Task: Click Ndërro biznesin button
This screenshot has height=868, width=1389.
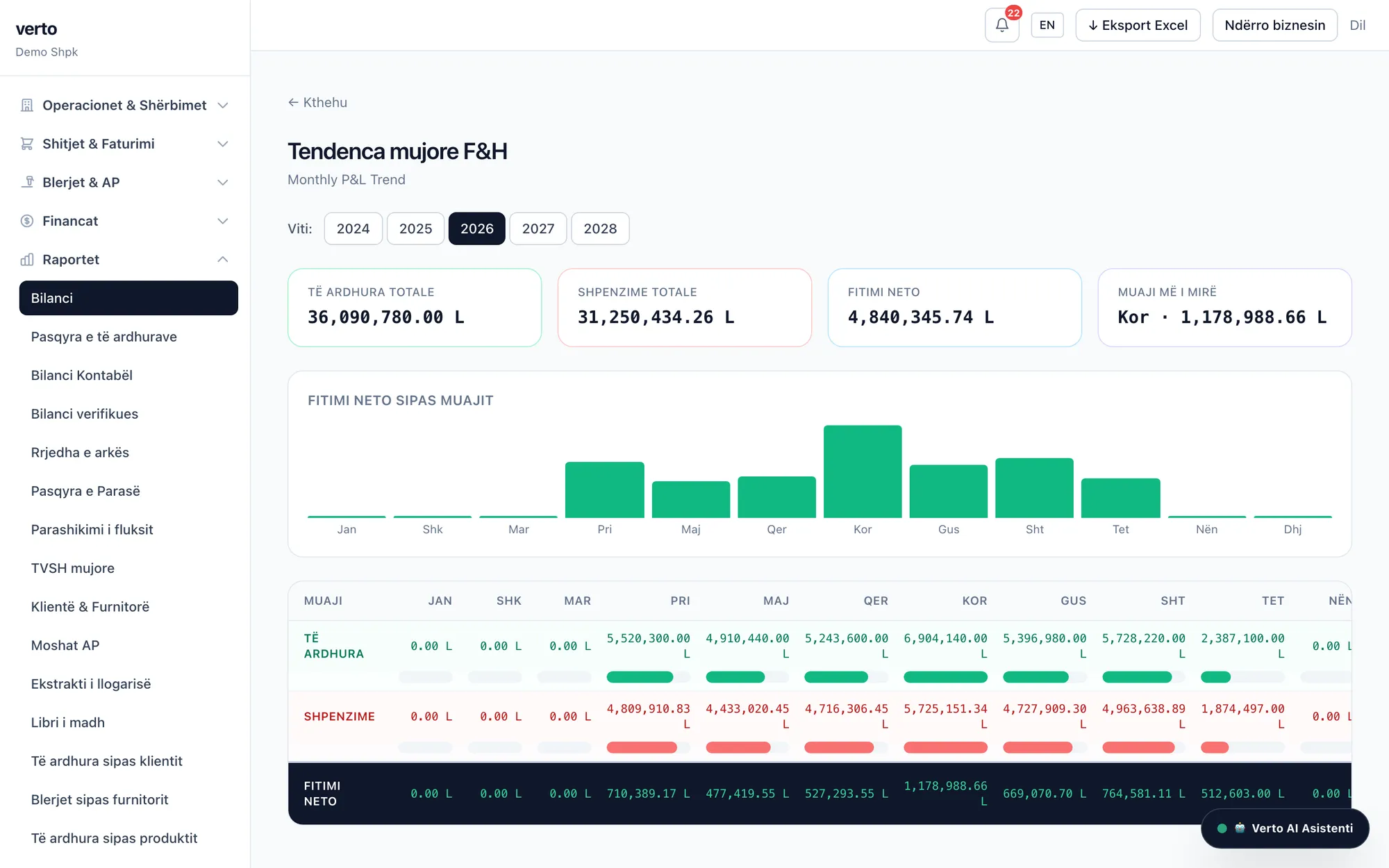Action: click(1274, 25)
